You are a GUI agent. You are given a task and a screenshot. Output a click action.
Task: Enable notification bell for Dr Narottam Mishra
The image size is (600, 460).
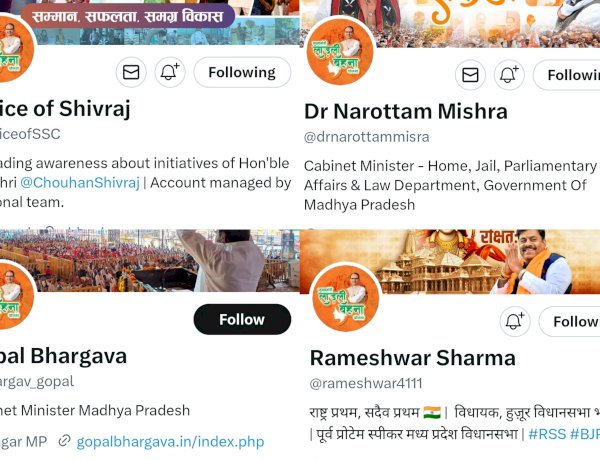point(509,75)
